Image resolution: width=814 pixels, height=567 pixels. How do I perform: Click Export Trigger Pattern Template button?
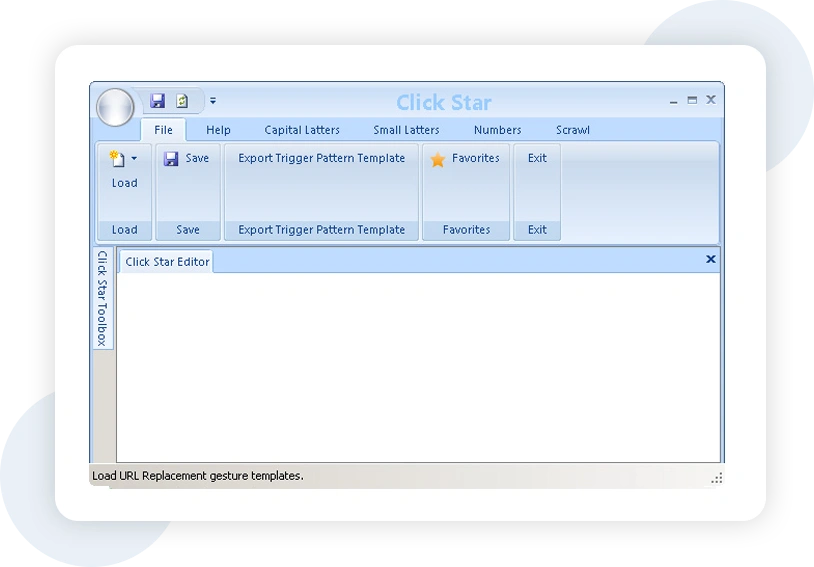(x=321, y=158)
